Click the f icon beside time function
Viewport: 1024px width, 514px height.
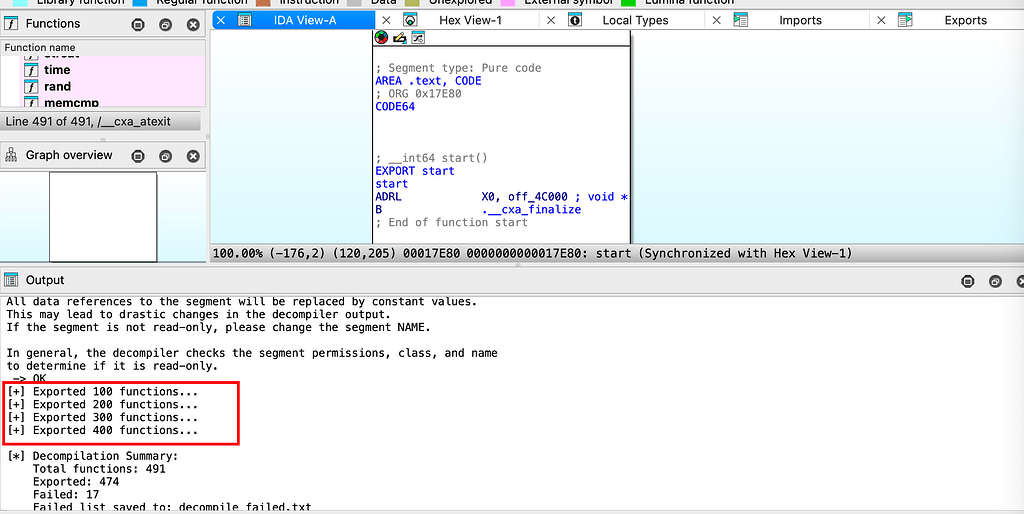coord(31,70)
